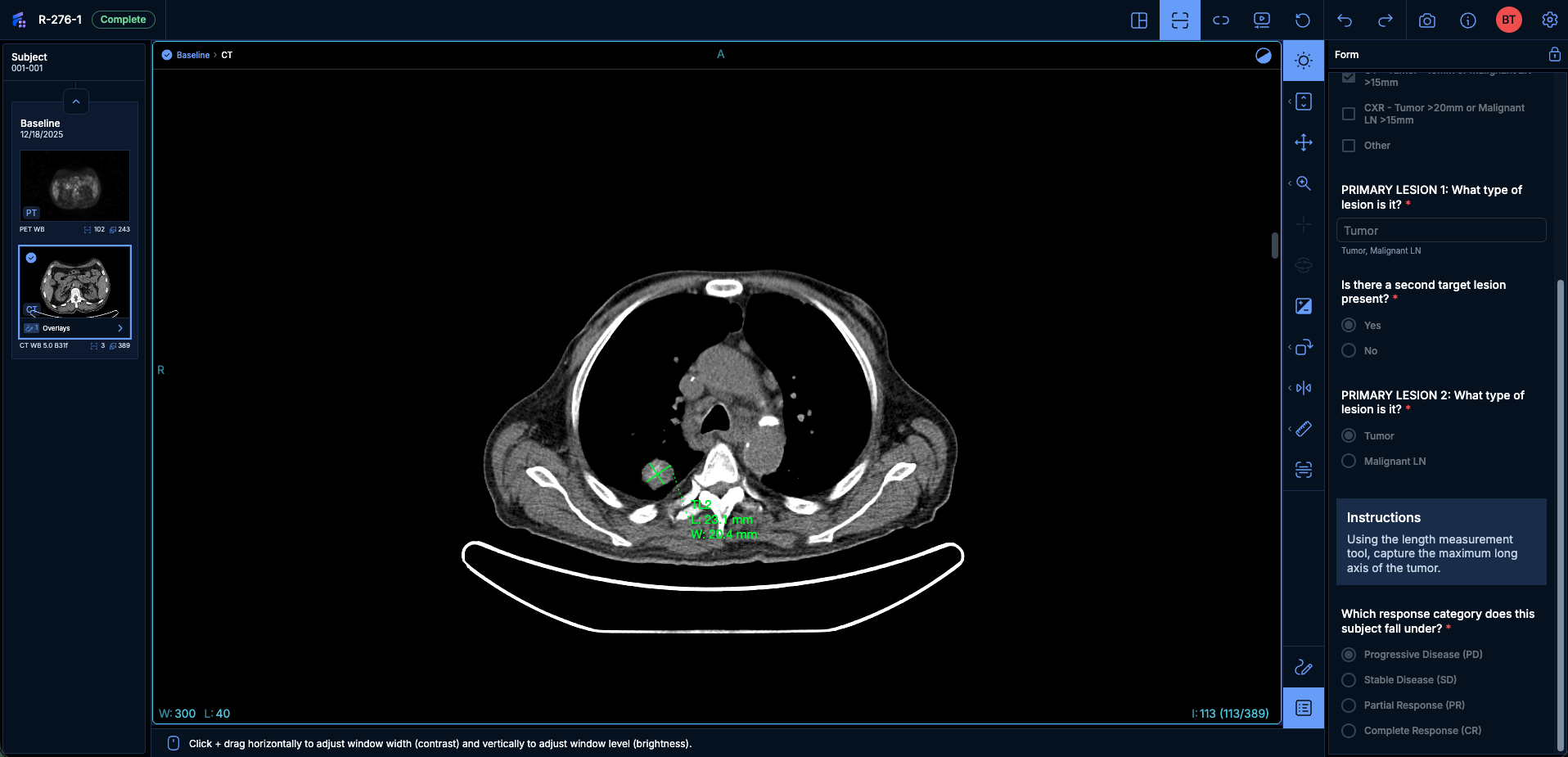Open the form panel tab button
The height and width of the screenshot is (757, 1568).
(x=1303, y=708)
